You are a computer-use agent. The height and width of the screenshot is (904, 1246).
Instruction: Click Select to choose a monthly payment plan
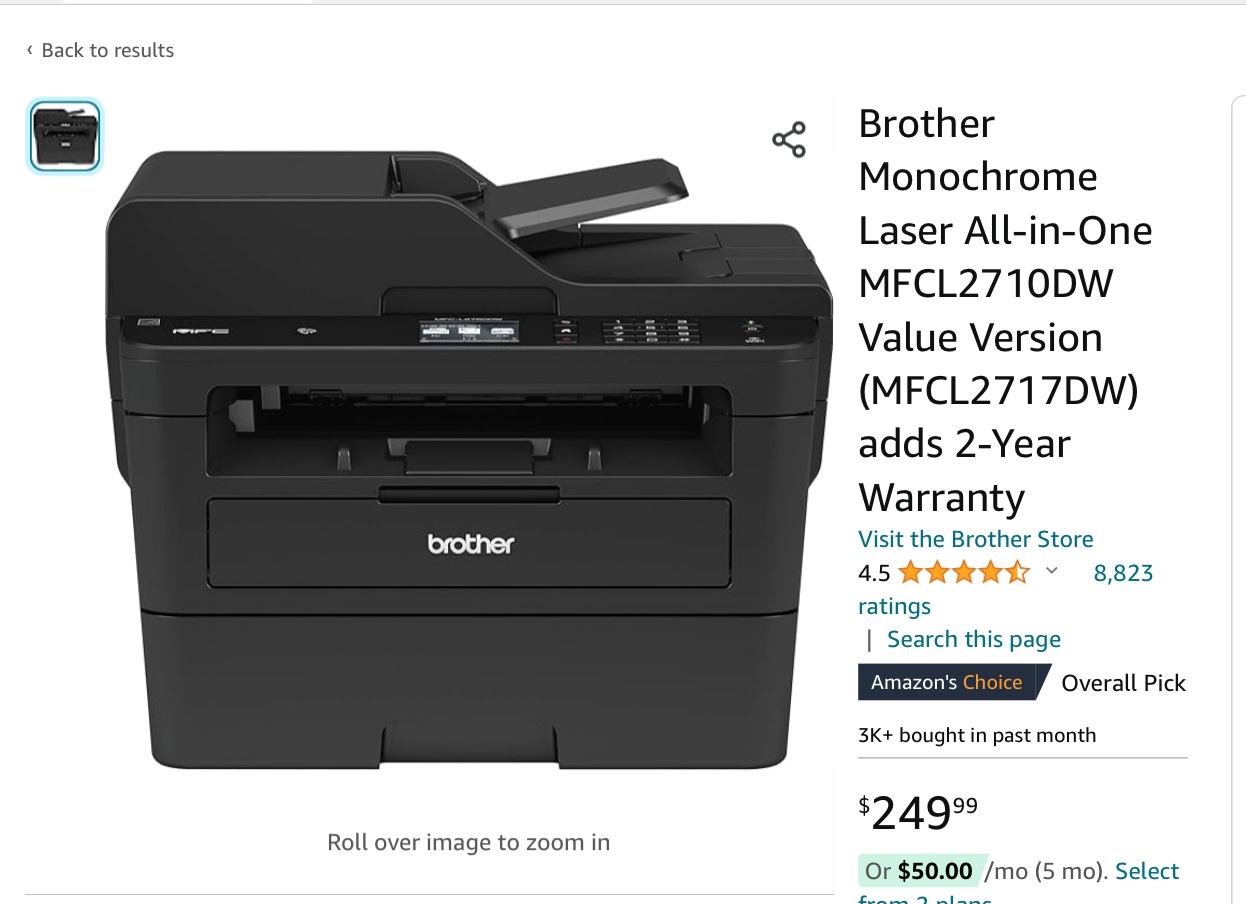click(1147, 871)
